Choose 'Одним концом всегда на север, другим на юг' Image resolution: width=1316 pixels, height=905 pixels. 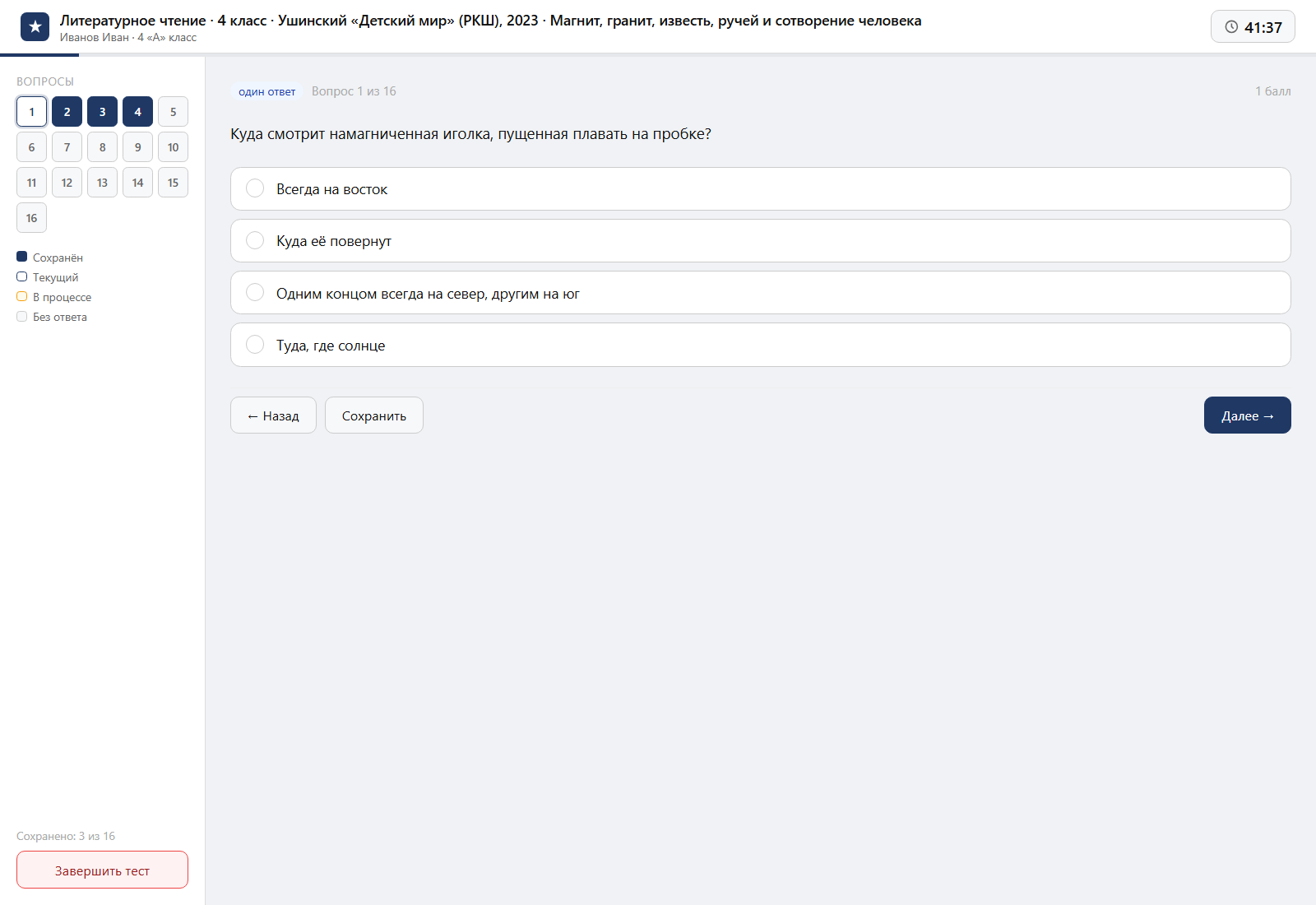pyautogui.click(x=760, y=293)
